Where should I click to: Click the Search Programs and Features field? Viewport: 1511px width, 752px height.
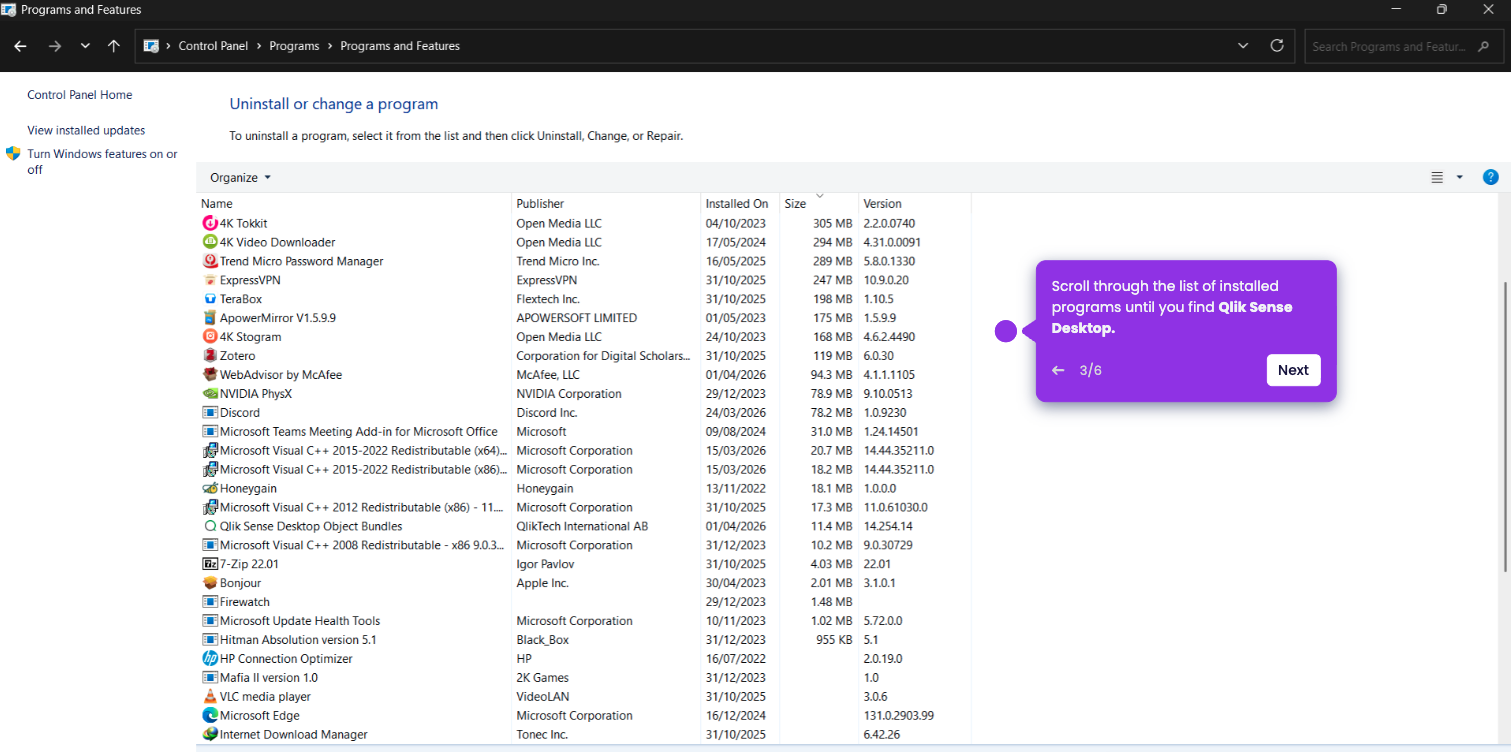coord(1404,46)
